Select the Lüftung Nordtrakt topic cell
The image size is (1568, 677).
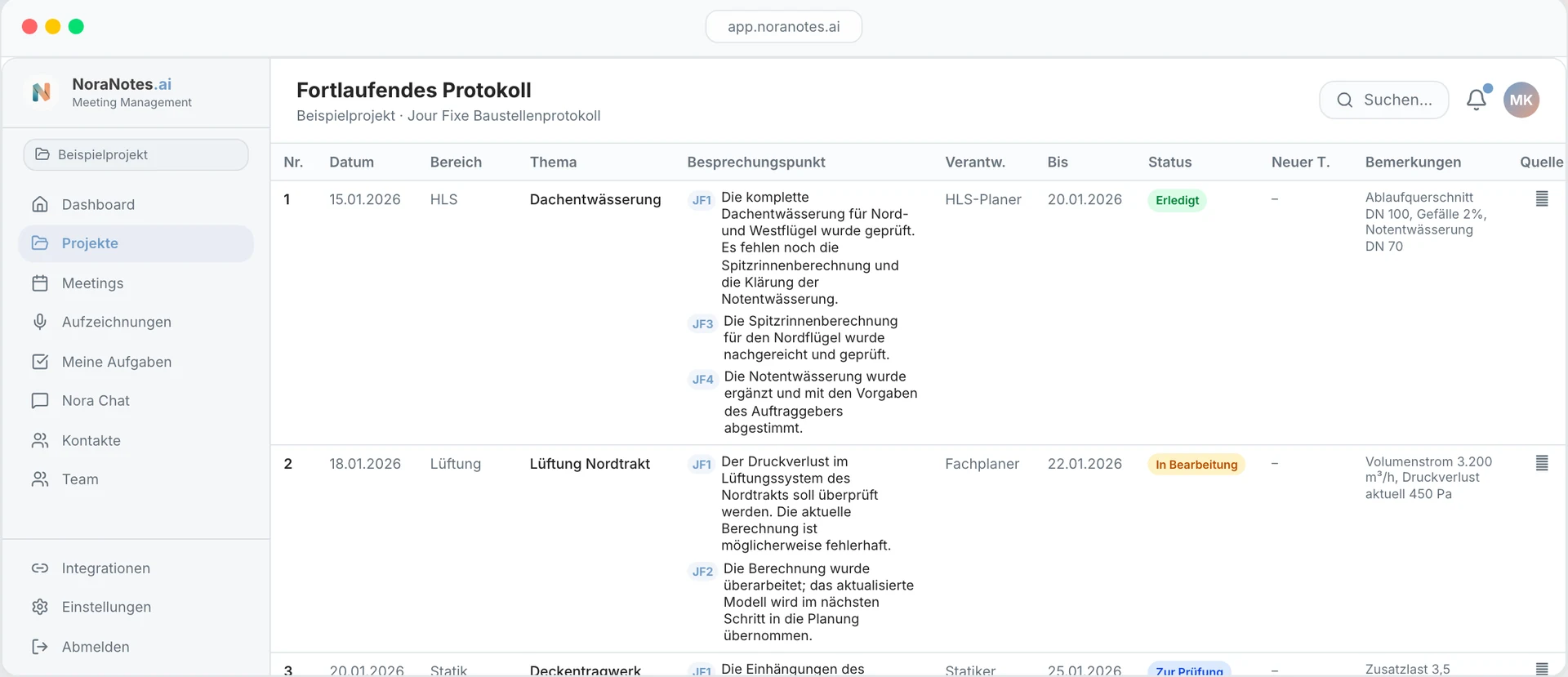click(590, 464)
